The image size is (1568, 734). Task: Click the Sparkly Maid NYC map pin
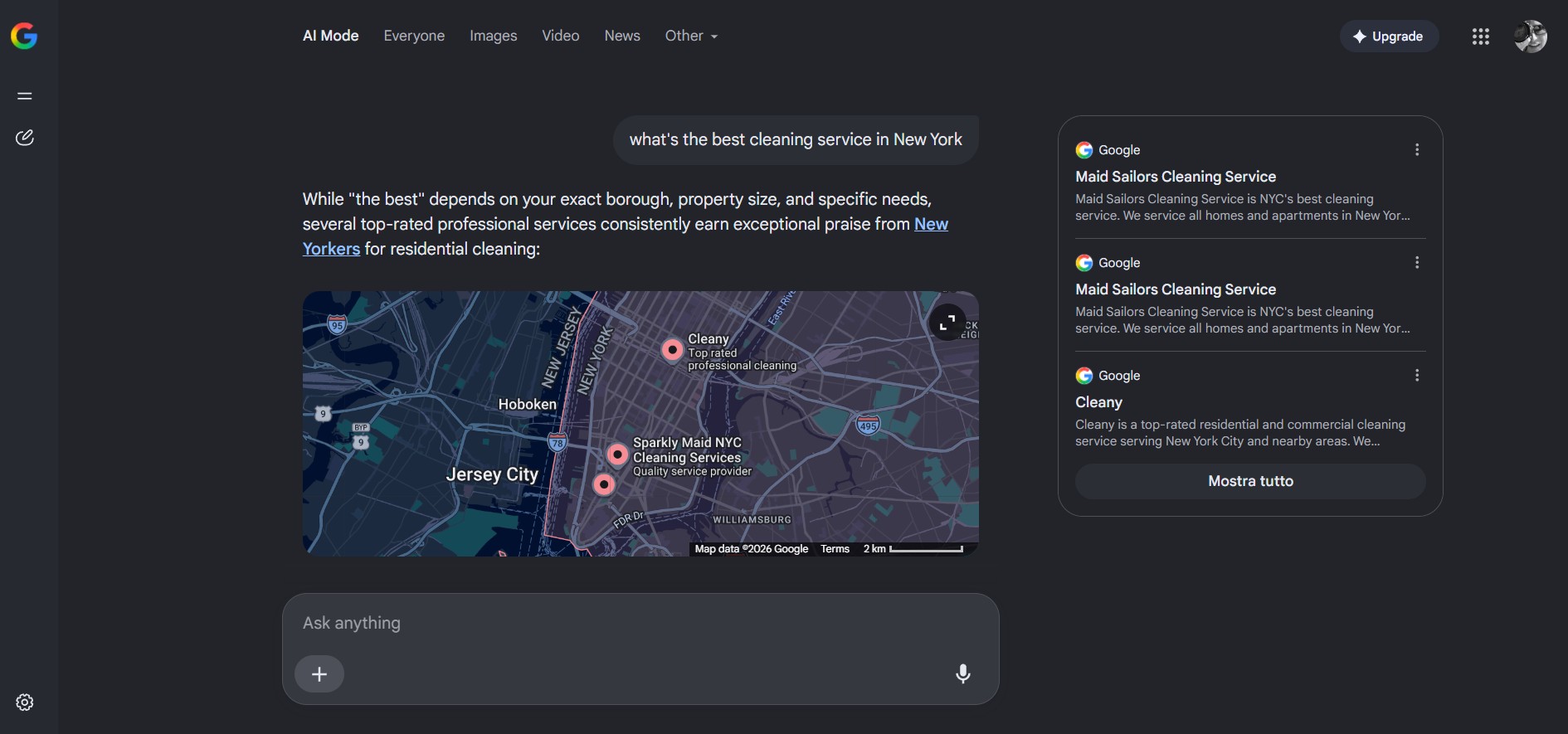coord(617,454)
